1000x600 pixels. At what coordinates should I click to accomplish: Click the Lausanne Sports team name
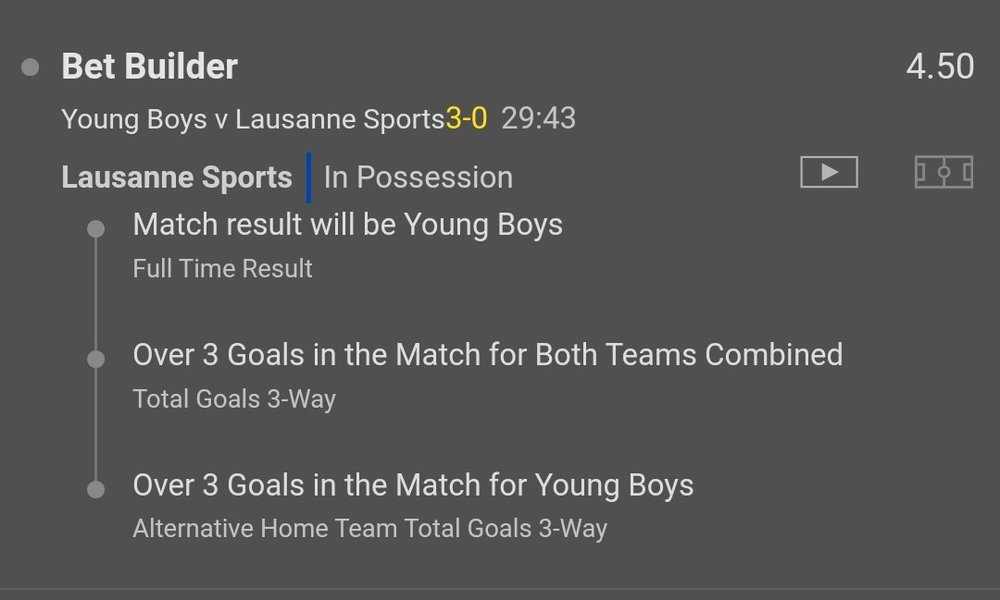pyautogui.click(x=177, y=178)
